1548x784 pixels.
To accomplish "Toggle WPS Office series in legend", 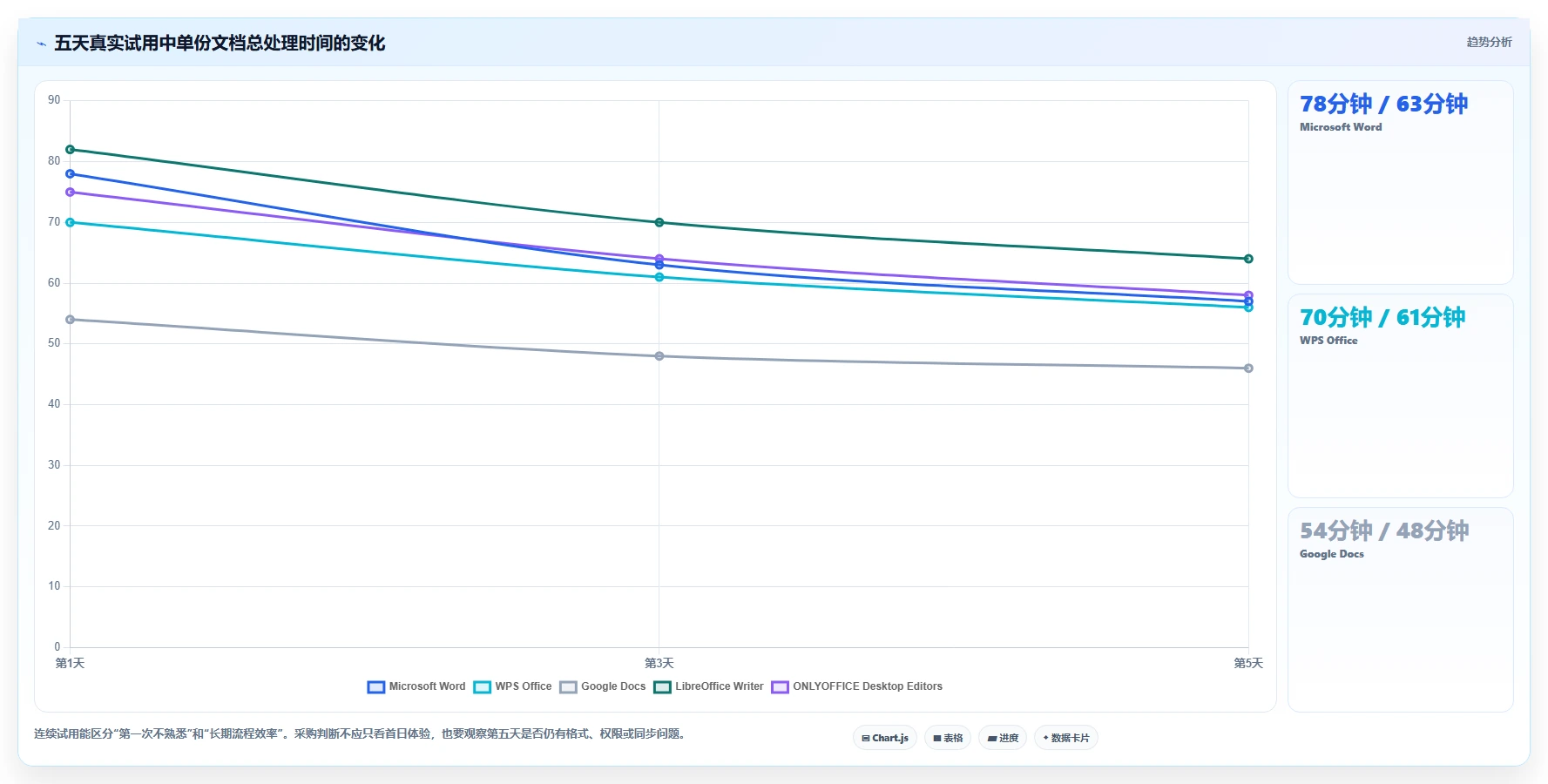I will pos(512,686).
